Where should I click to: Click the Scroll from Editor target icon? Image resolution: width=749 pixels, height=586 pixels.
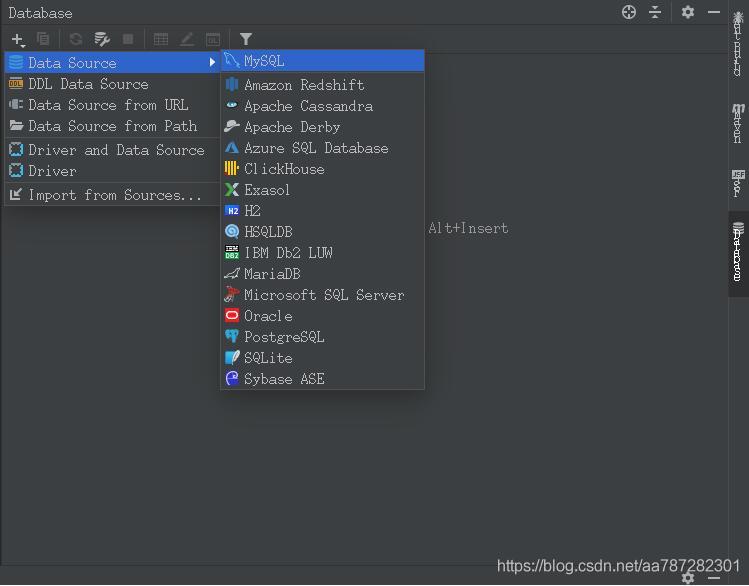coord(629,12)
